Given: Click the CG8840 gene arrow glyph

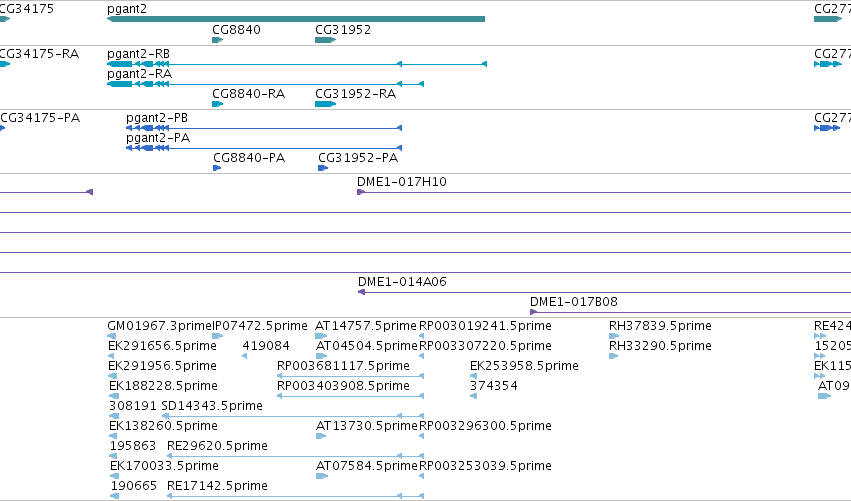Looking at the screenshot, I should [x=218, y=40].
